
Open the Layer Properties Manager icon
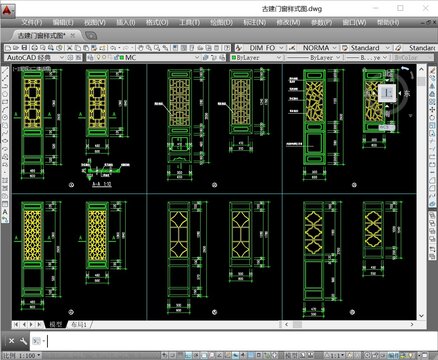point(90,57)
